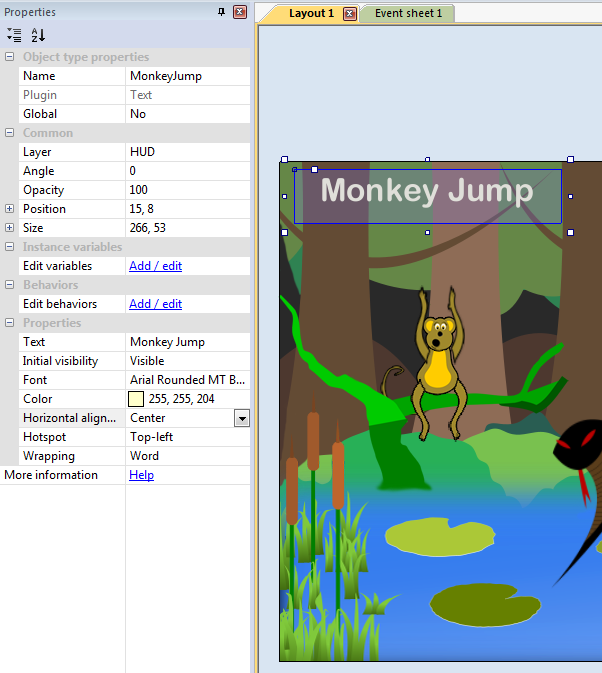Image resolution: width=602 pixels, height=673 pixels.
Task: Close the Layout 1 tab
Action: [x=350, y=14]
